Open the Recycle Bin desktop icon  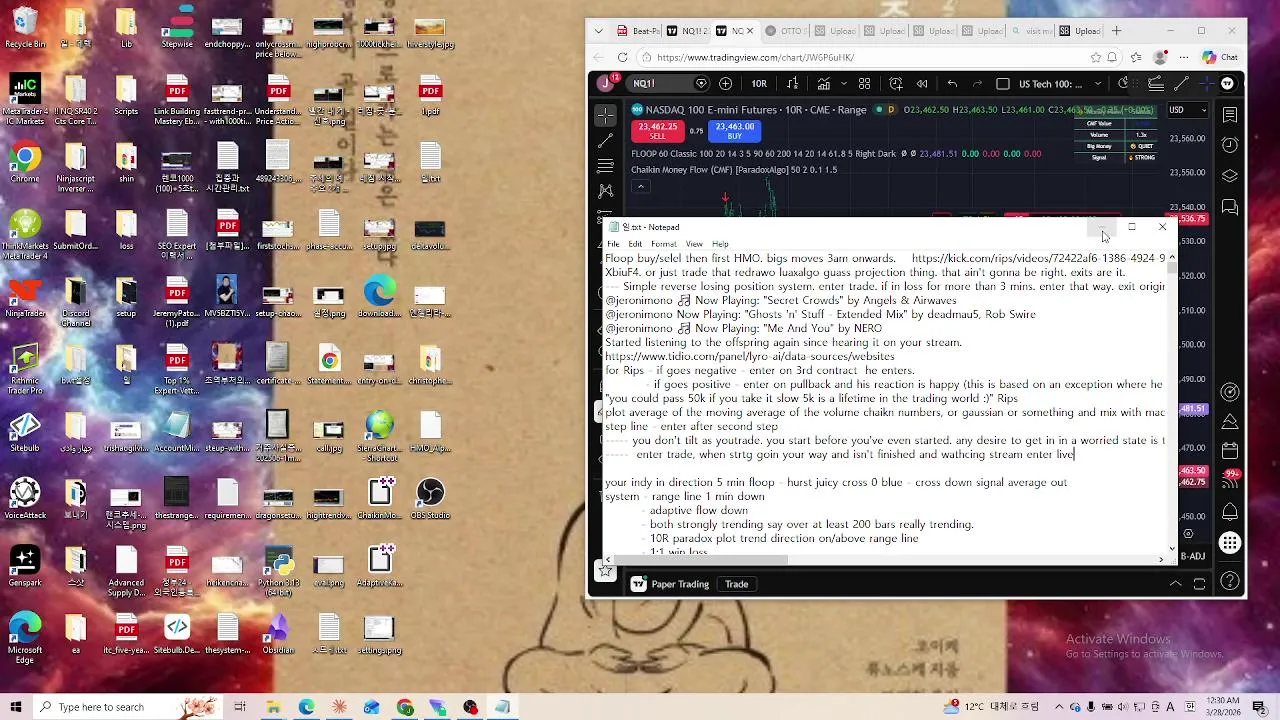[x=25, y=29]
